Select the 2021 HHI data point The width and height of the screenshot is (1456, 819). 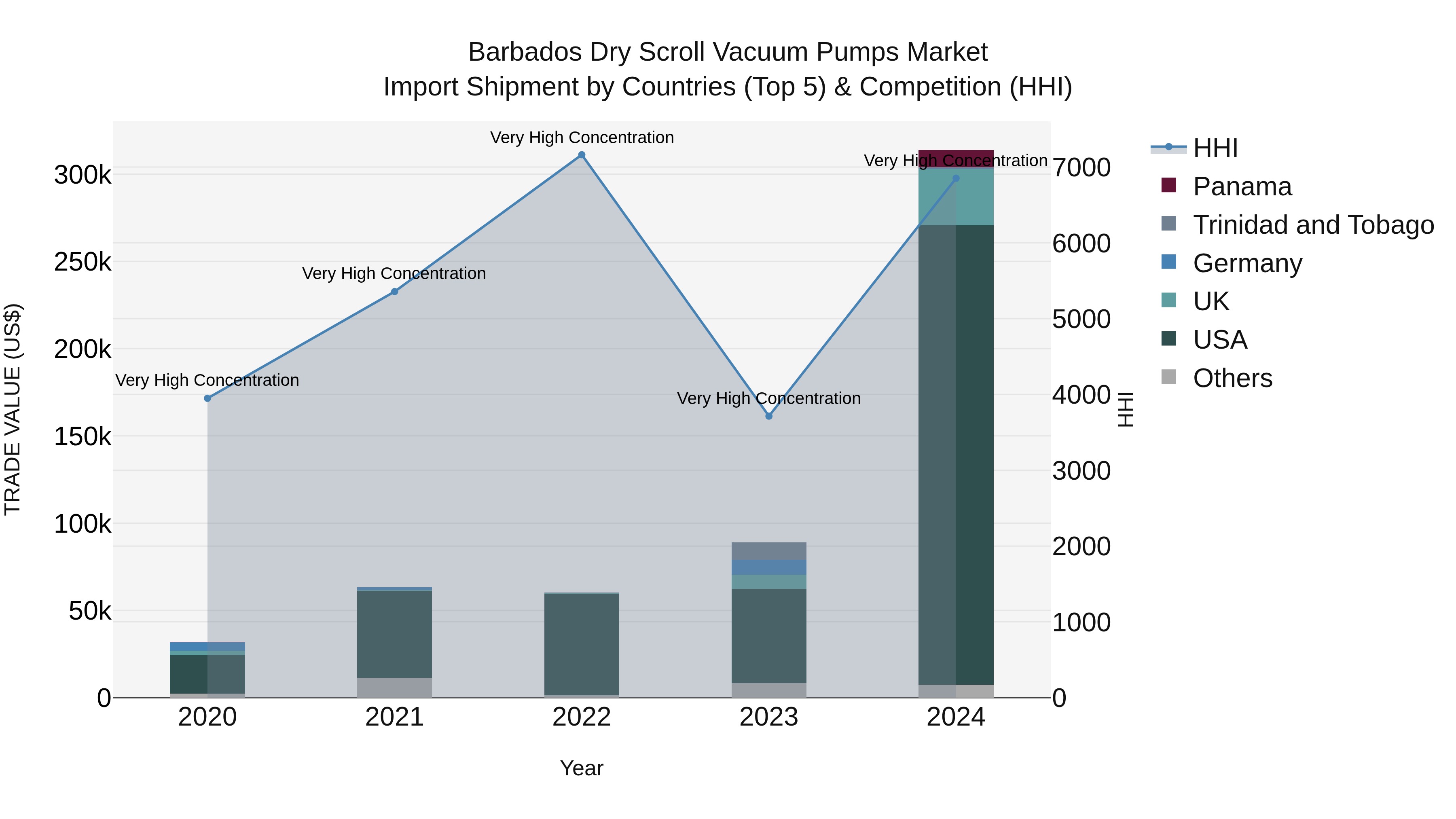[394, 292]
